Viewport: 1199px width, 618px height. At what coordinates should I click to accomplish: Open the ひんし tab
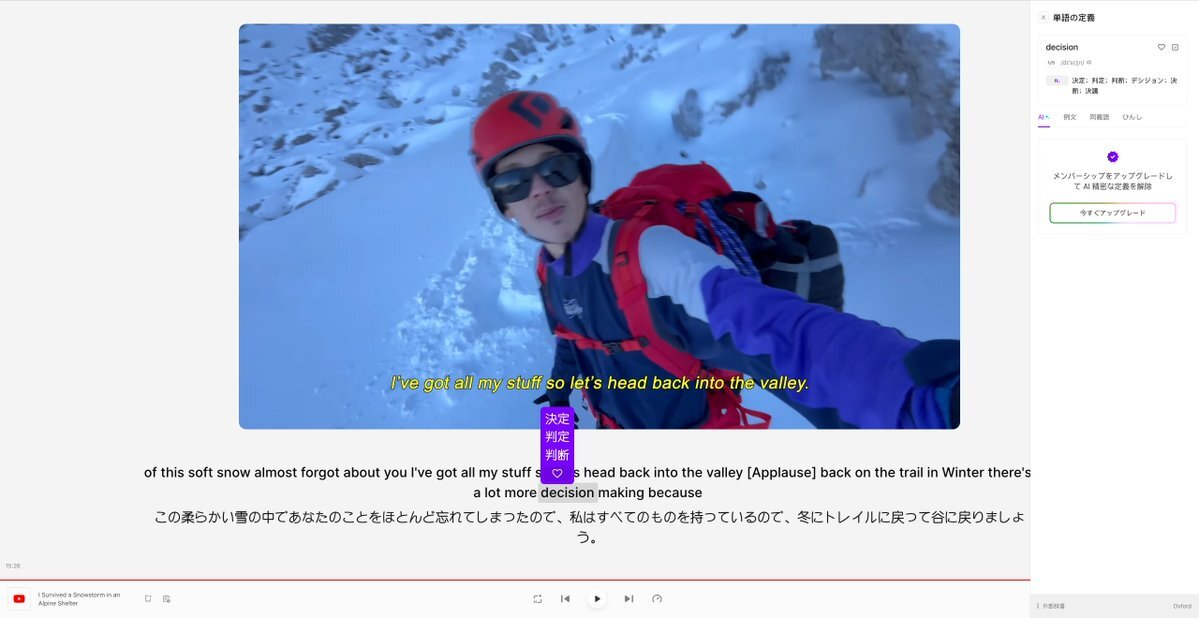click(1132, 117)
